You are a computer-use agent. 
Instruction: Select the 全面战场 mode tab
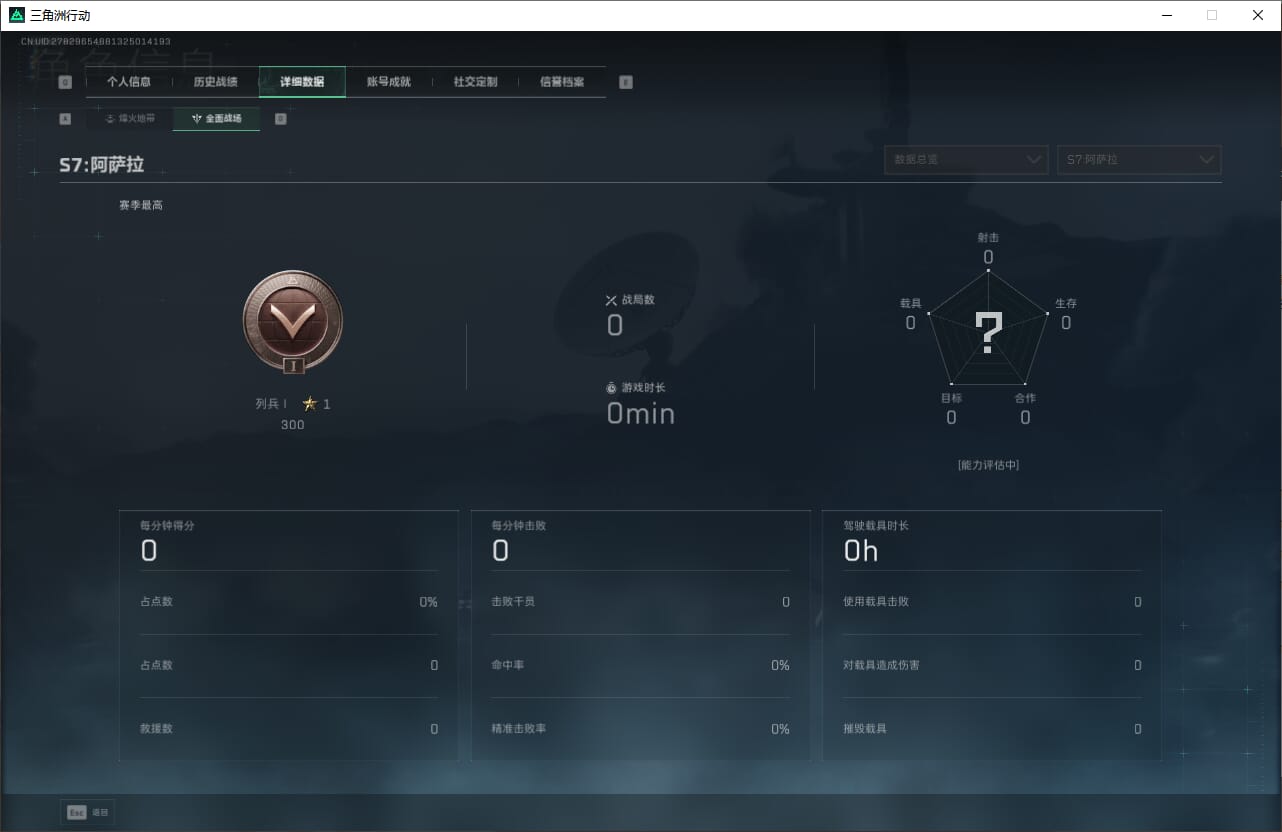217,119
